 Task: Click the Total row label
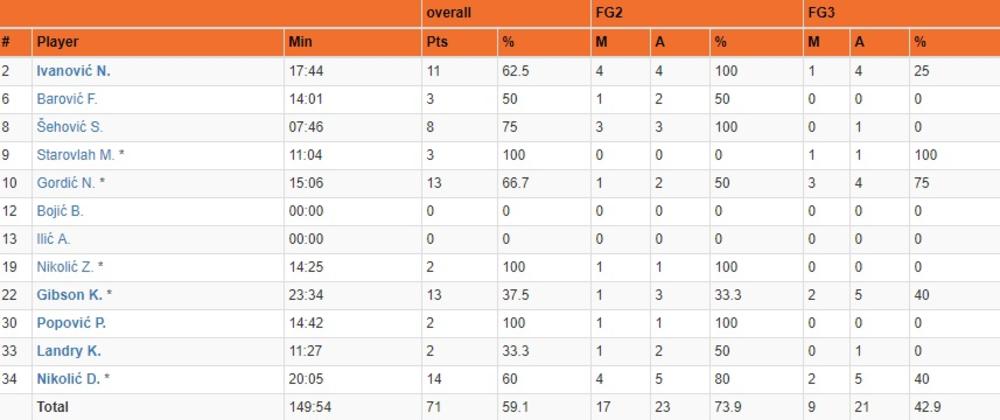(53, 407)
